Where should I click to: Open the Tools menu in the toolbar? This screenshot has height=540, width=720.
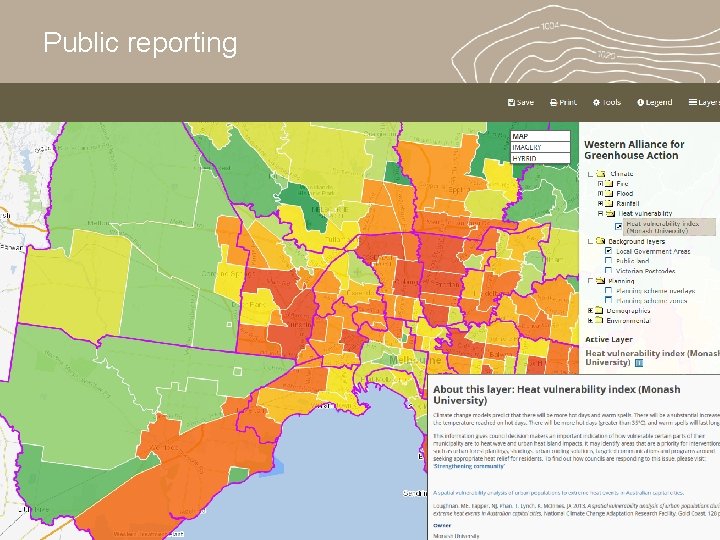click(607, 102)
